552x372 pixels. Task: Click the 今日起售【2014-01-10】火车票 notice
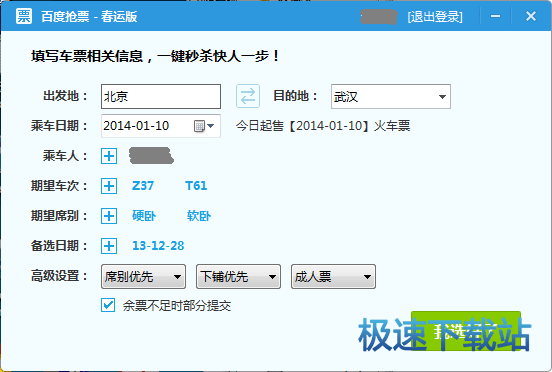pos(323,126)
